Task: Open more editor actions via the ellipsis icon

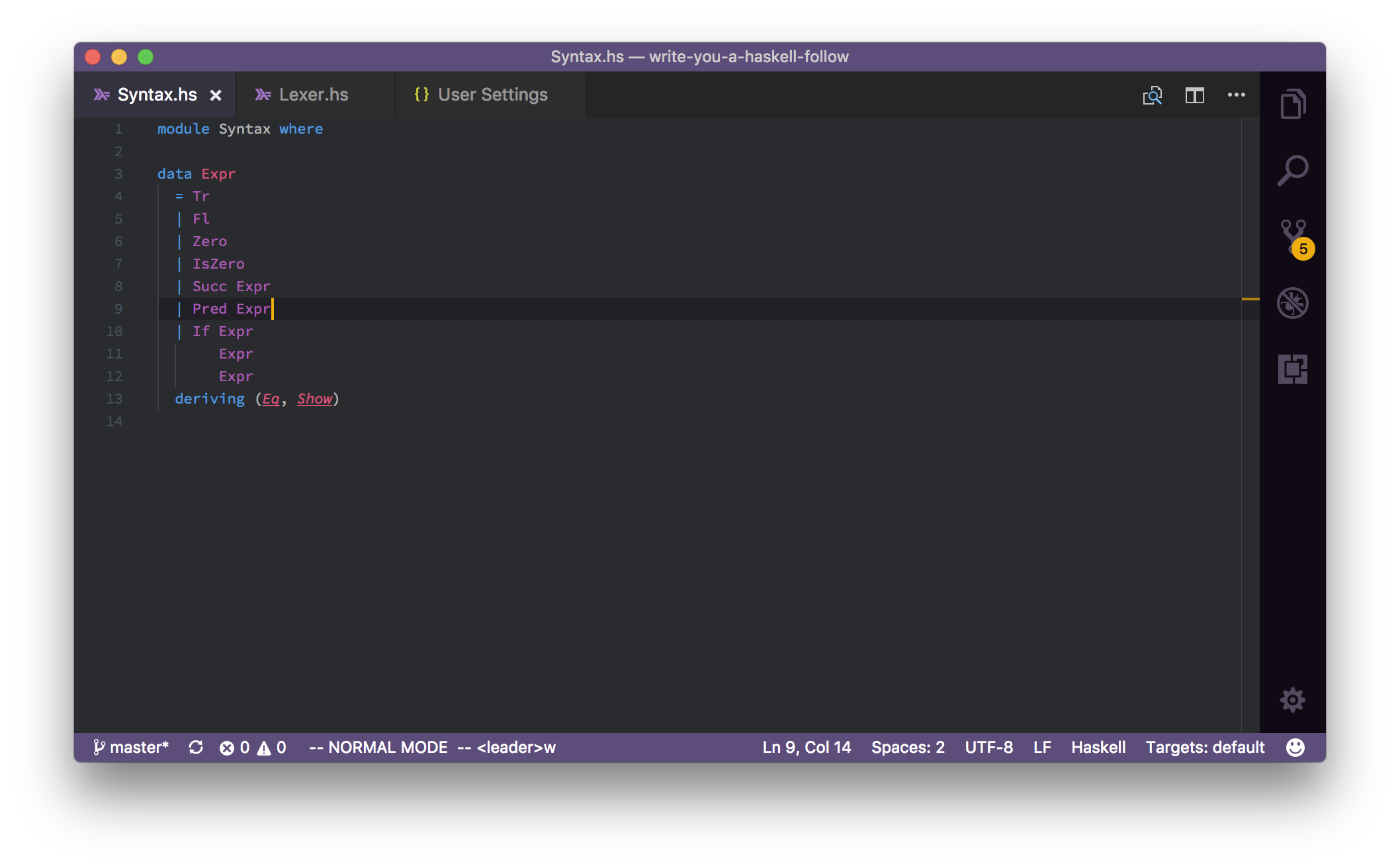Action: click(1236, 95)
